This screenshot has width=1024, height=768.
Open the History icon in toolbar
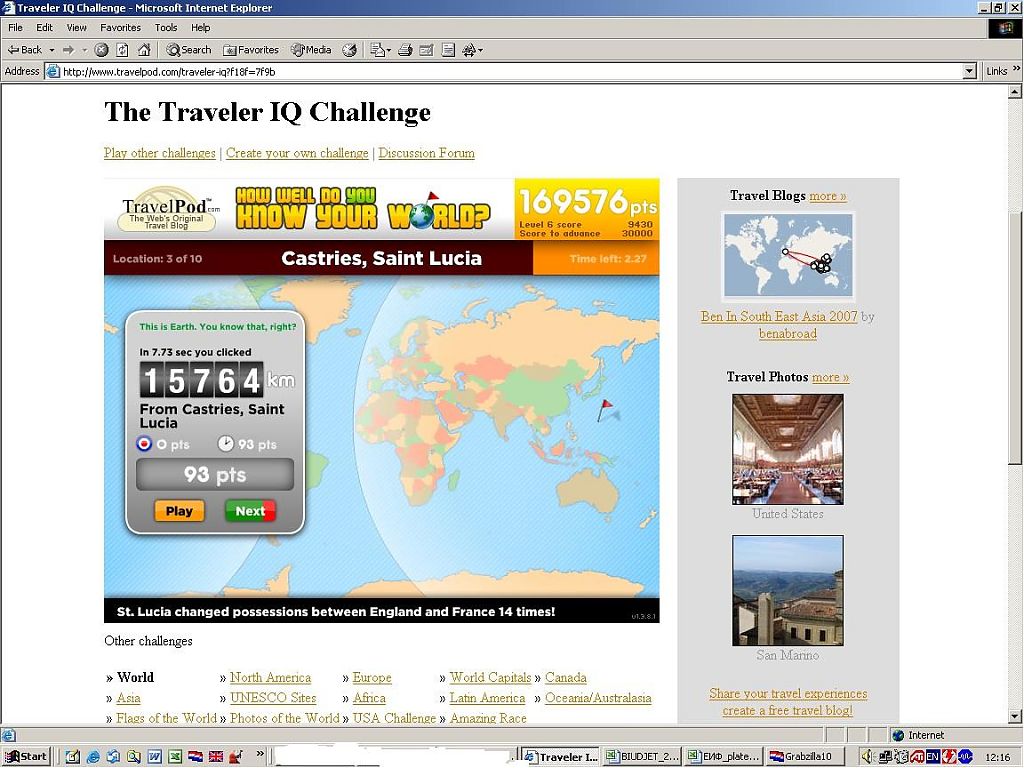(350, 50)
